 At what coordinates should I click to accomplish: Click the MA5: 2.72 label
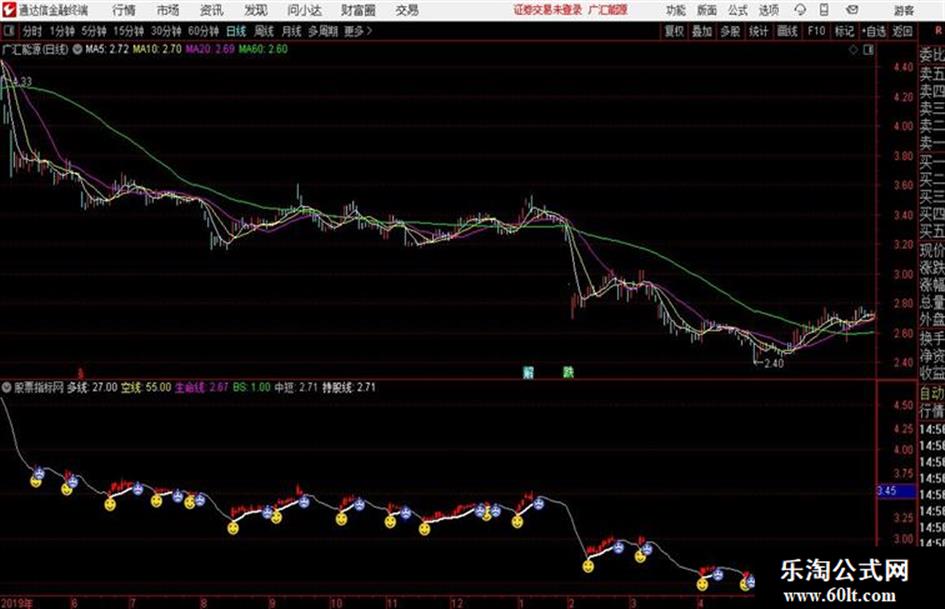107,49
